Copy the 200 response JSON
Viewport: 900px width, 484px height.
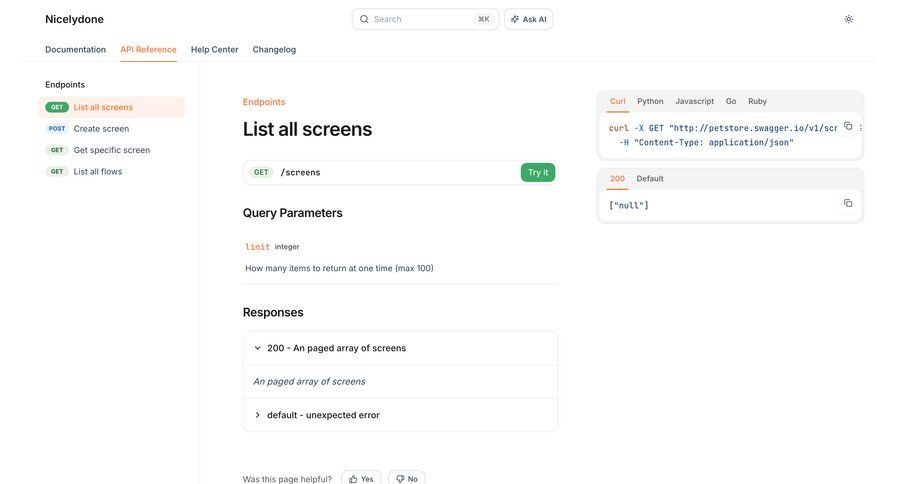coord(848,203)
